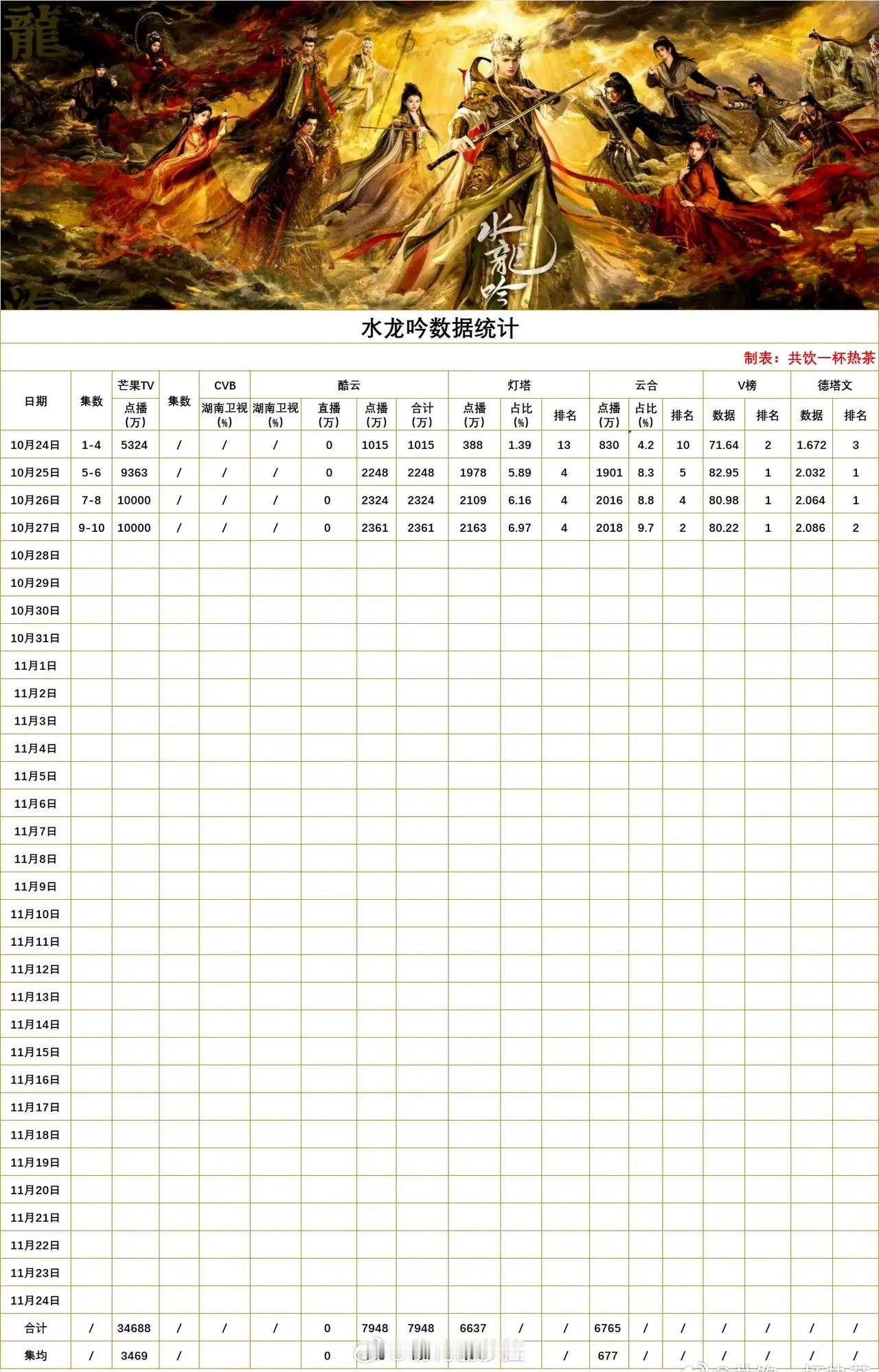Select the date cell 10月25日

(35, 472)
